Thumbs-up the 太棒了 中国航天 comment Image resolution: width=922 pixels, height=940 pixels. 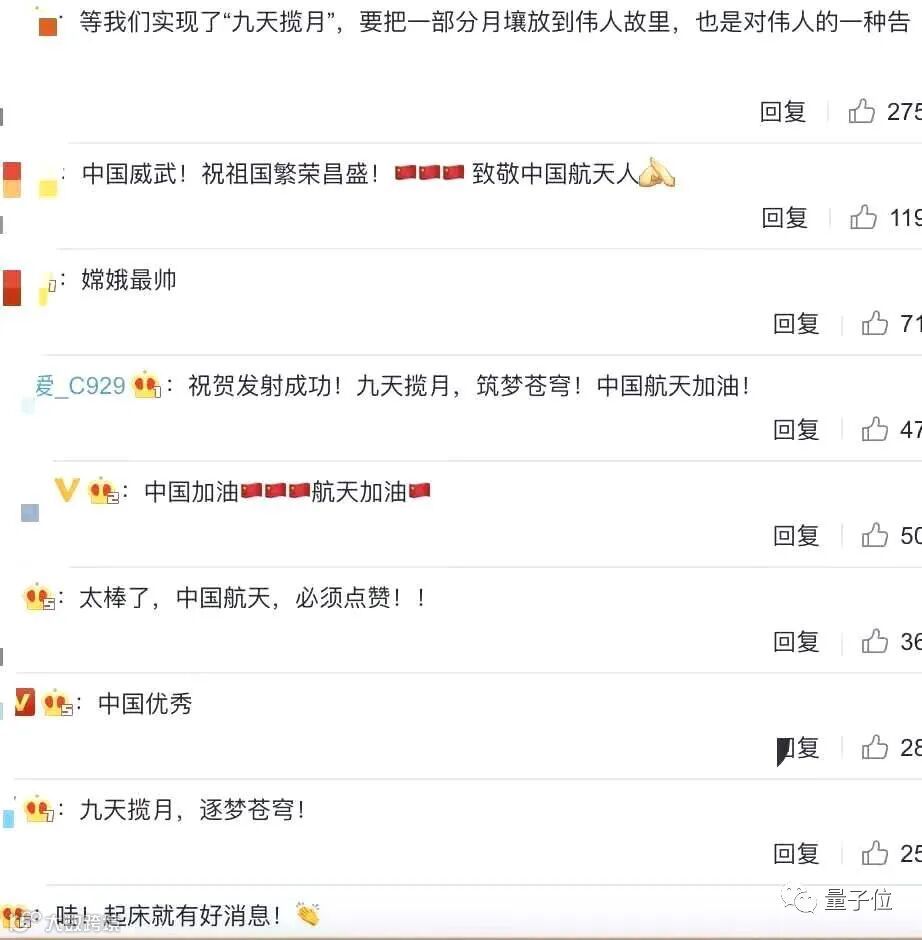[x=875, y=641]
